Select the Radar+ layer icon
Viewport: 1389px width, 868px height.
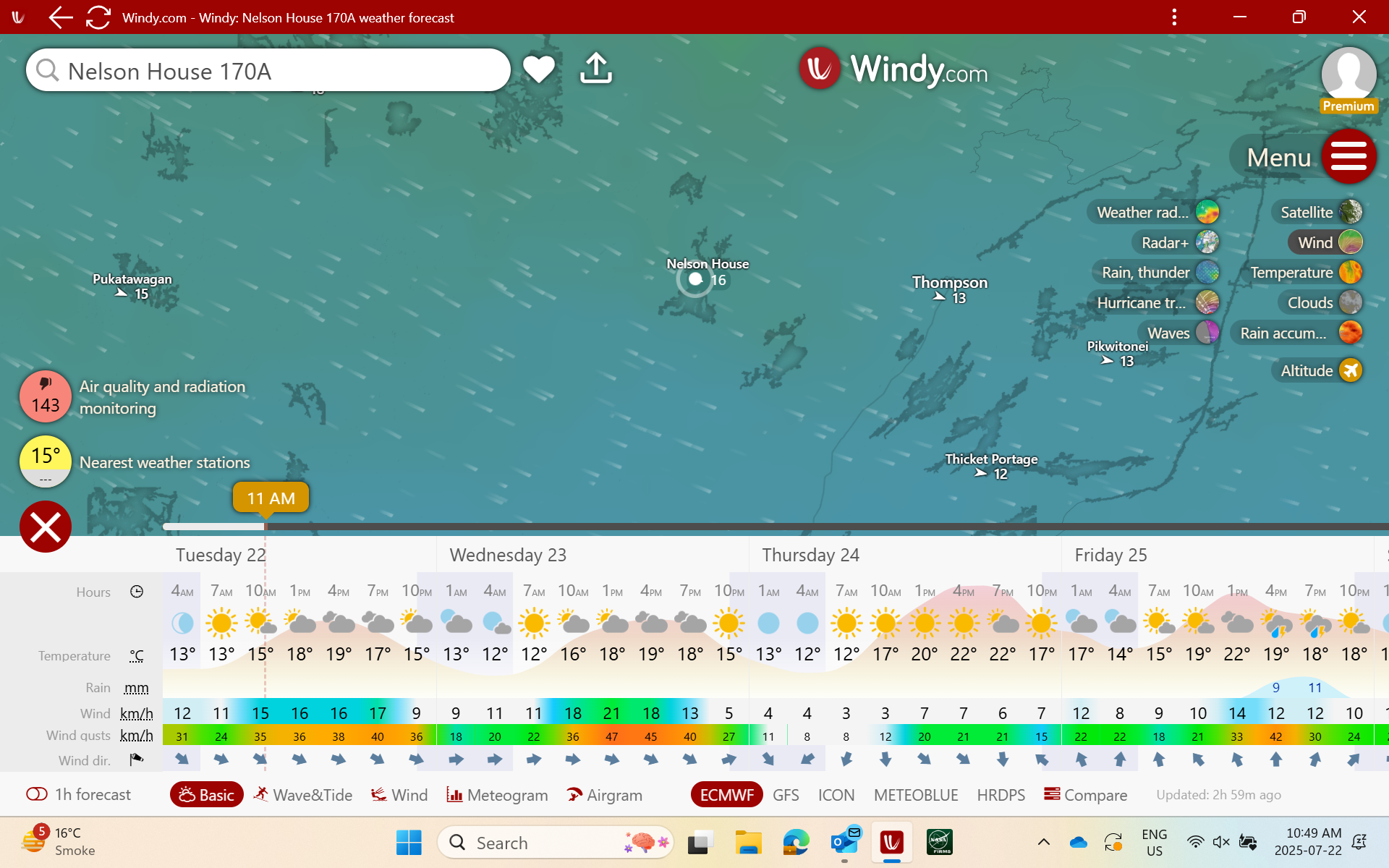click(1207, 242)
